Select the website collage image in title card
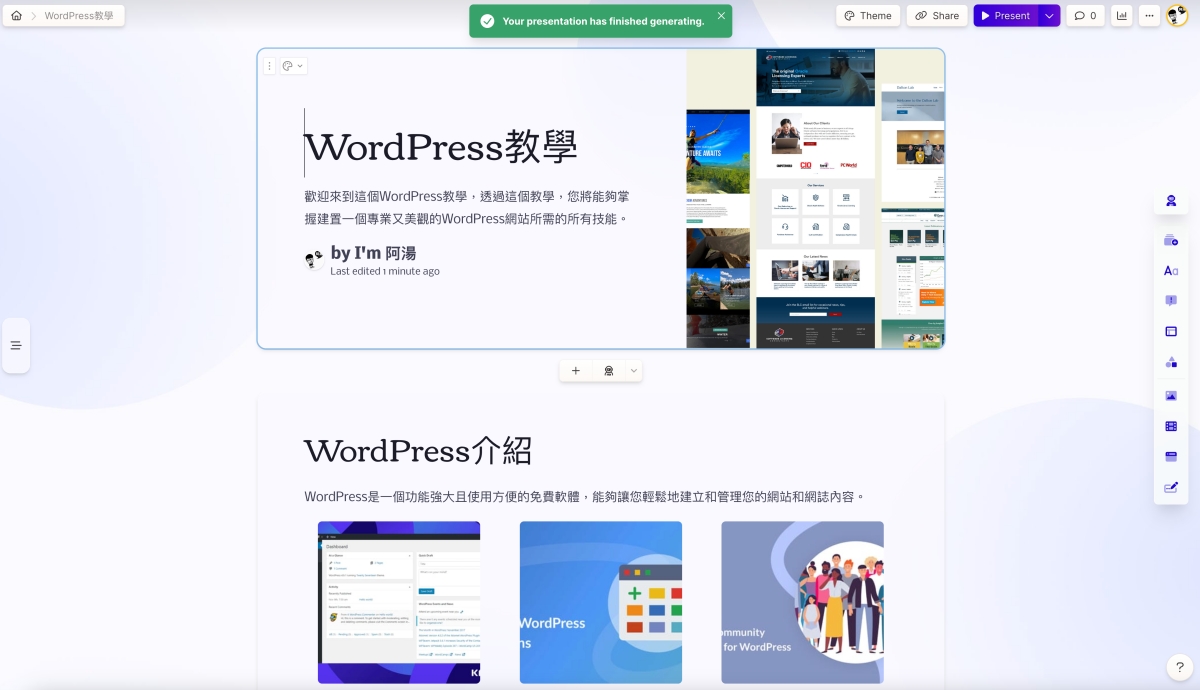Image resolution: width=1200 pixels, height=690 pixels. (815, 199)
